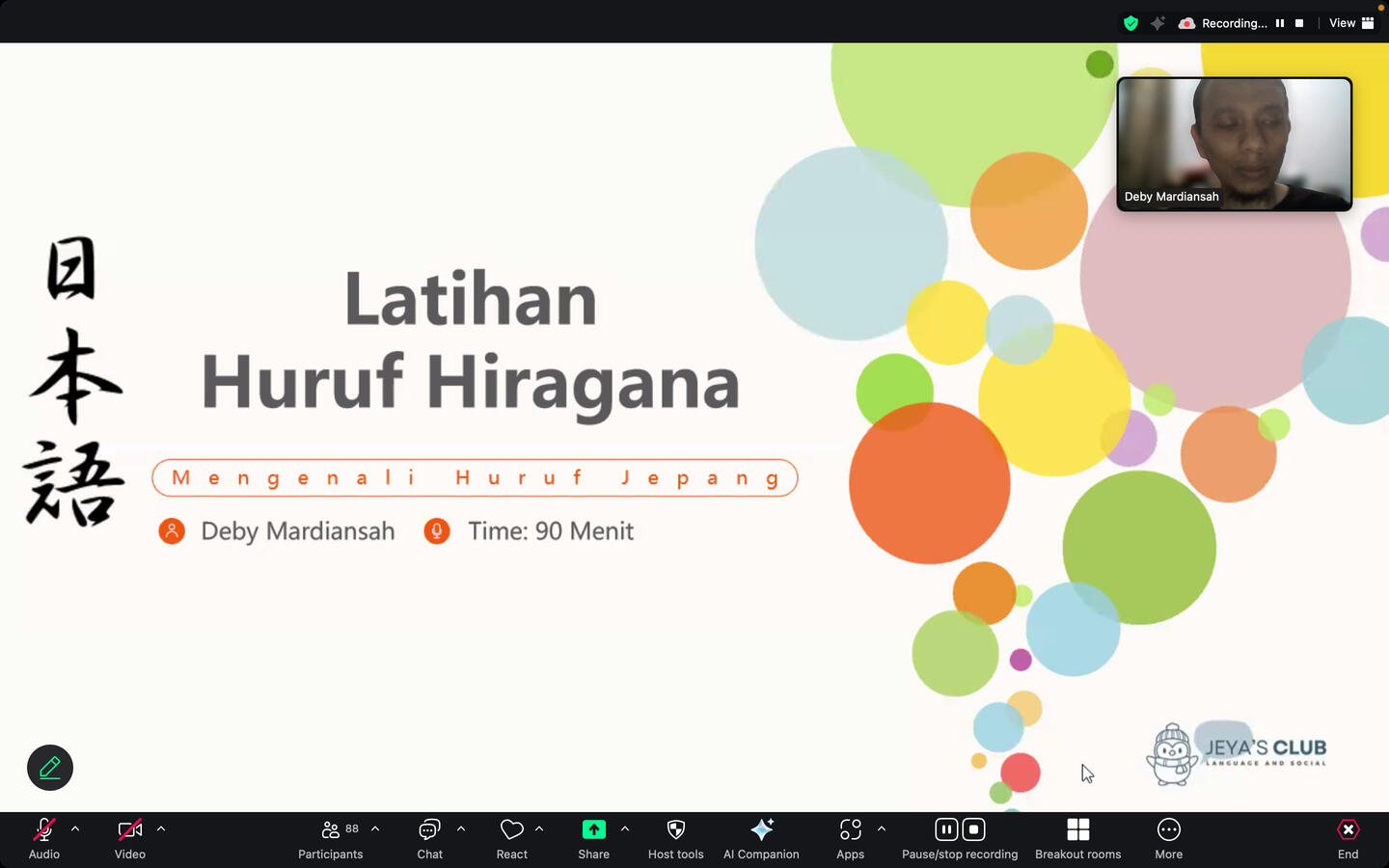The height and width of the screenshot is (868, 1389).
Task: Open Host tools shield icon
Action: (675, 838)
